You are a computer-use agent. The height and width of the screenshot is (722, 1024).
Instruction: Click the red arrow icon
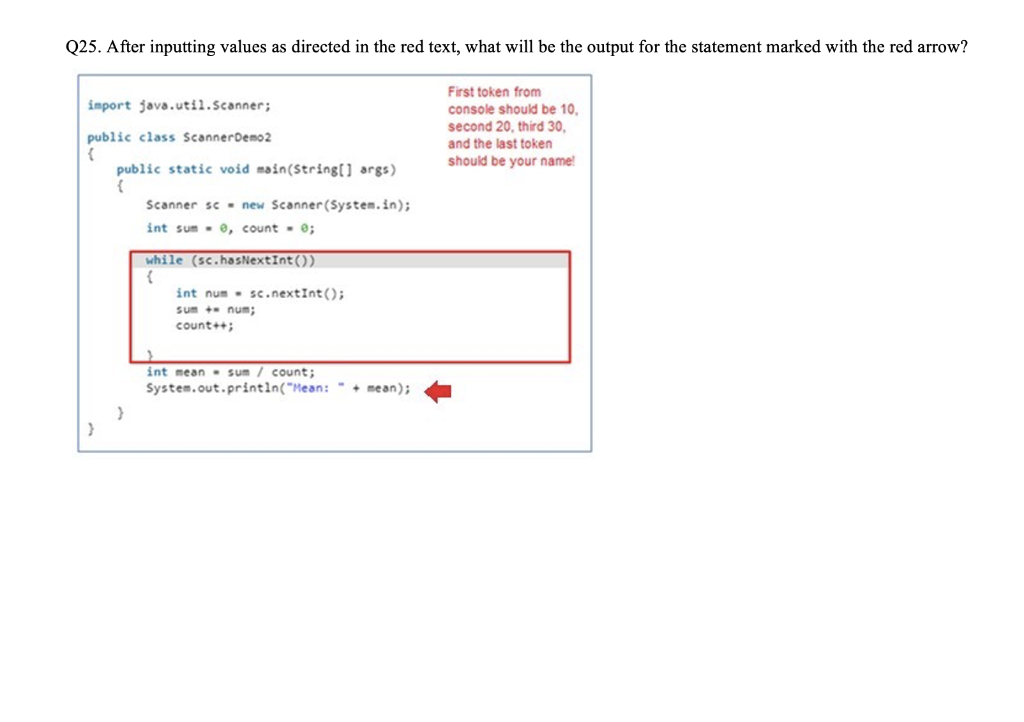click(437, 390)
